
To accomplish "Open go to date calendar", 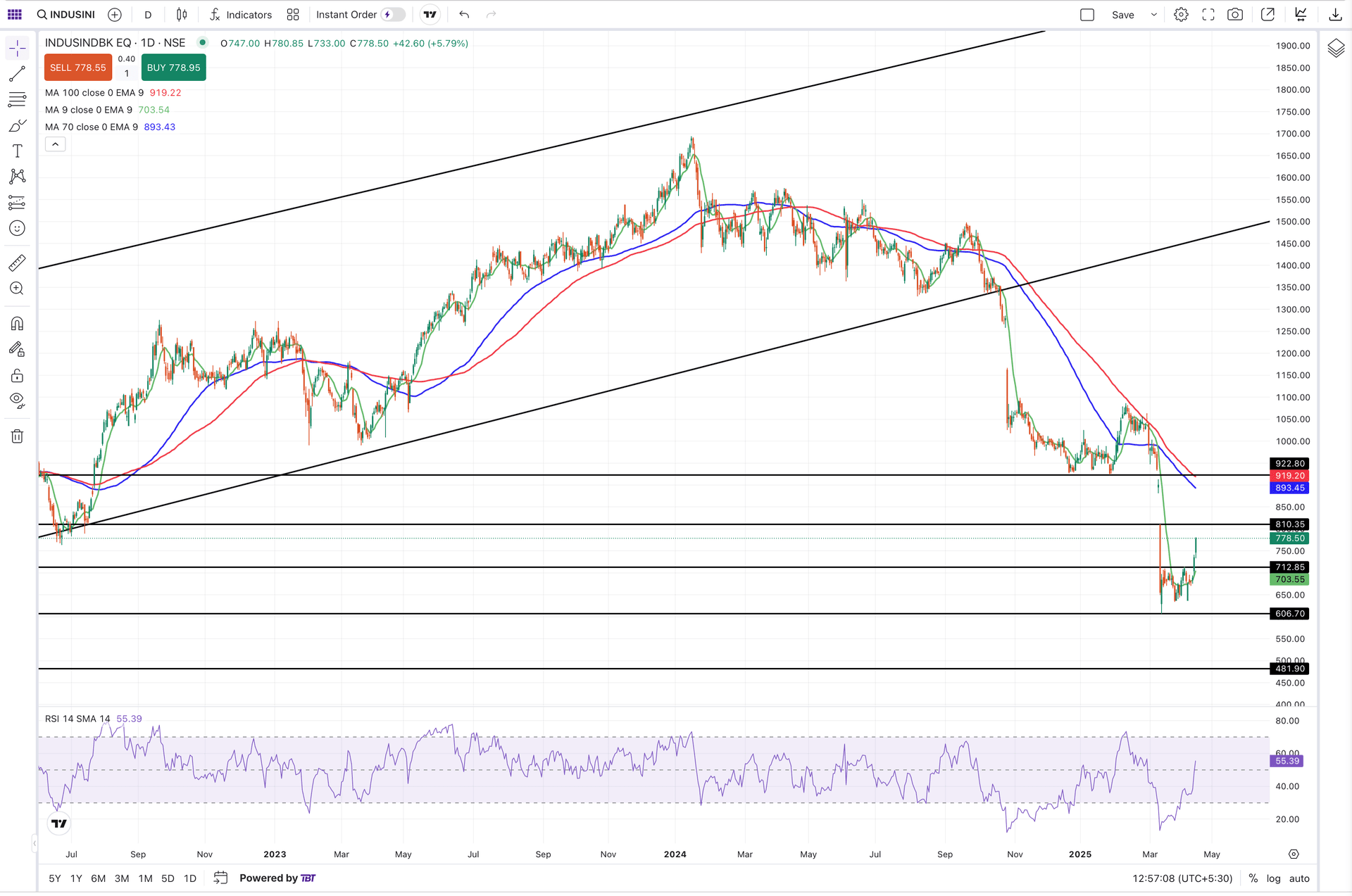I will click(x=220, y=878).
